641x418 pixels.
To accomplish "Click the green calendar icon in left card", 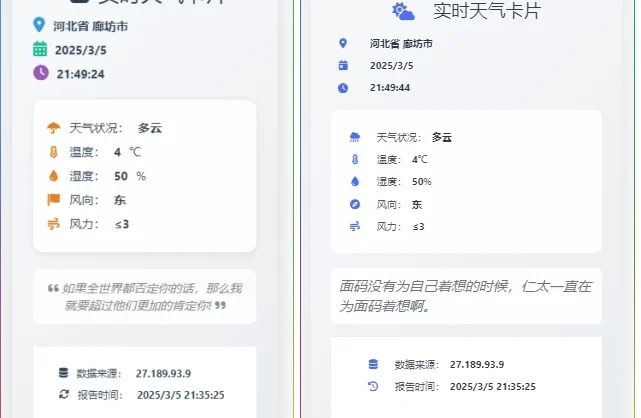I will point(40,49).
